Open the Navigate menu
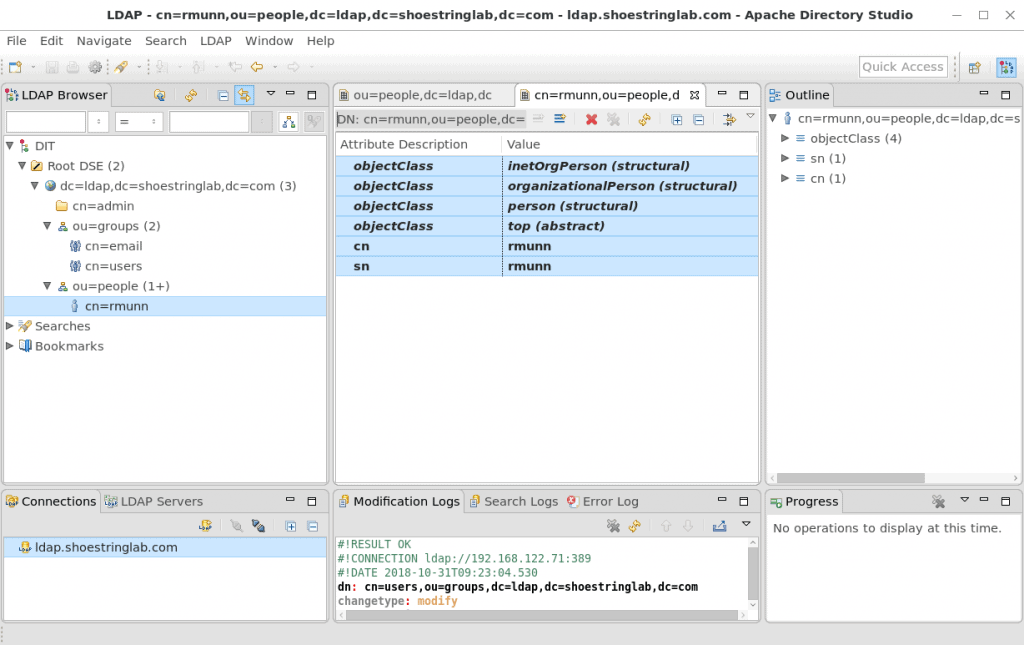Screen dimensions: 1024x645 click(x=104, y=41)
